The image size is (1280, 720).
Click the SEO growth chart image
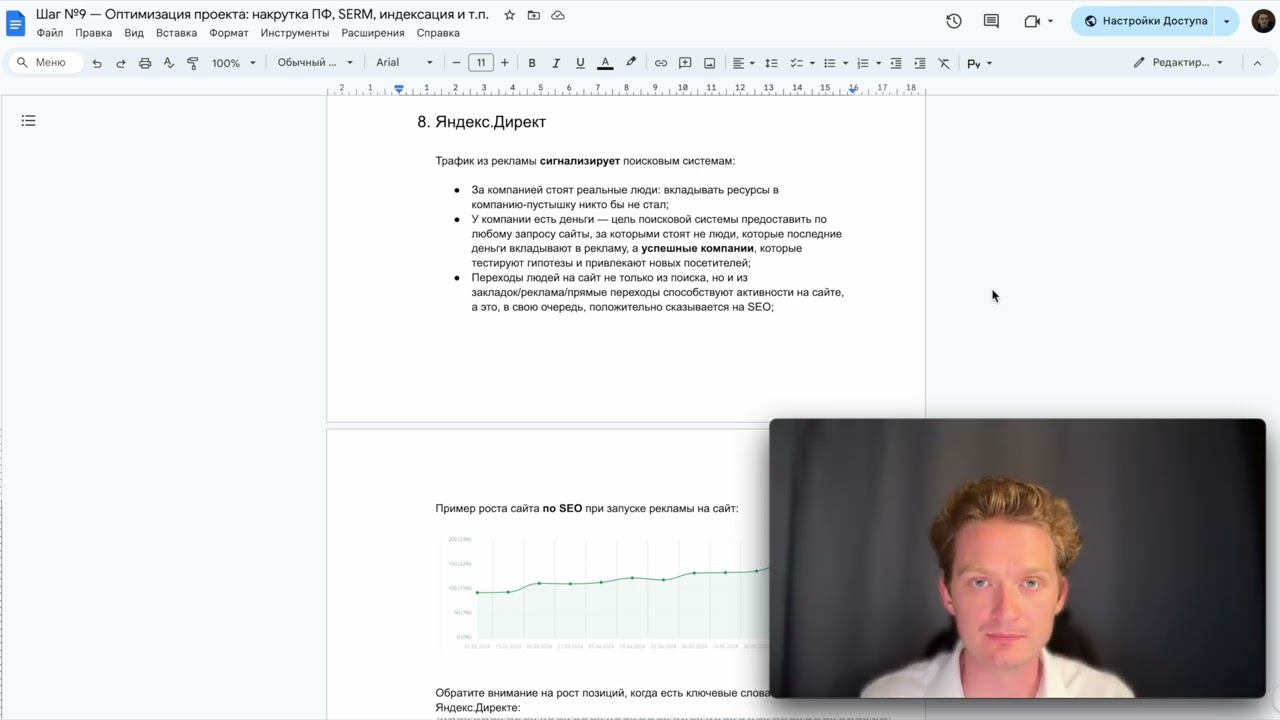[605, 593]
